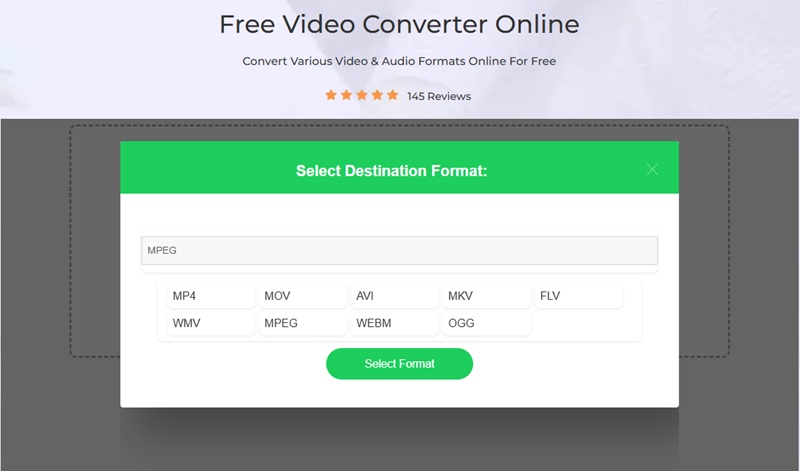Click the first orange rating star
This screenshot has height=471, width=800.
coord(331,96)
